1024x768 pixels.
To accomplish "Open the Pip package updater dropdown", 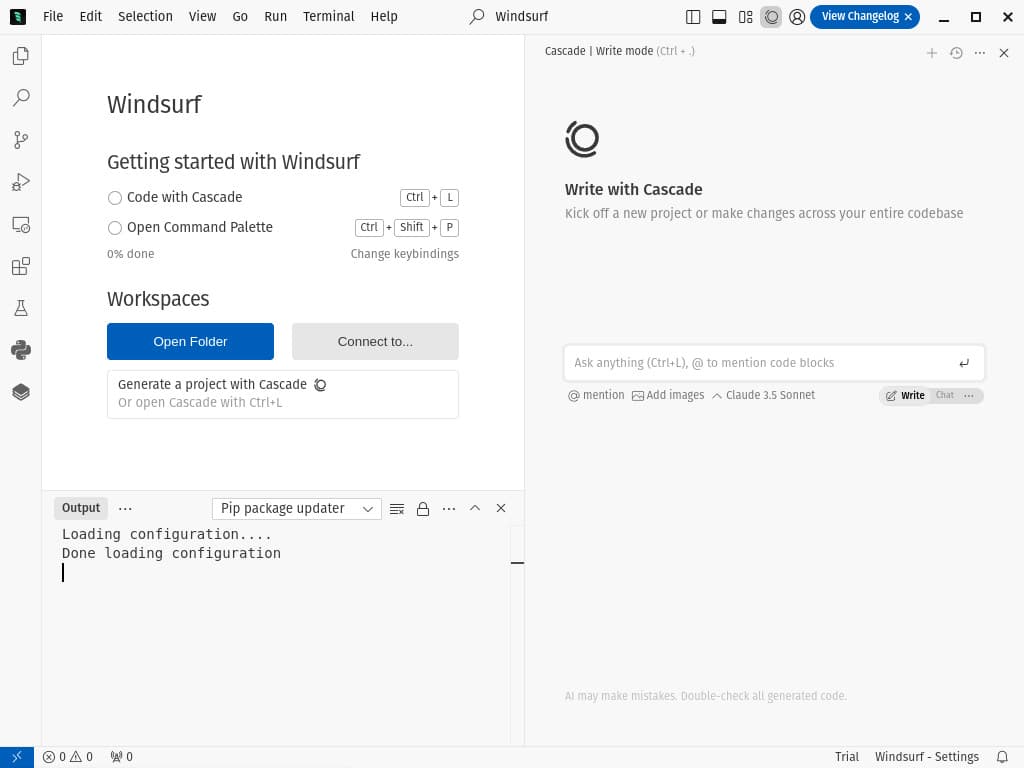I will 296,508.
